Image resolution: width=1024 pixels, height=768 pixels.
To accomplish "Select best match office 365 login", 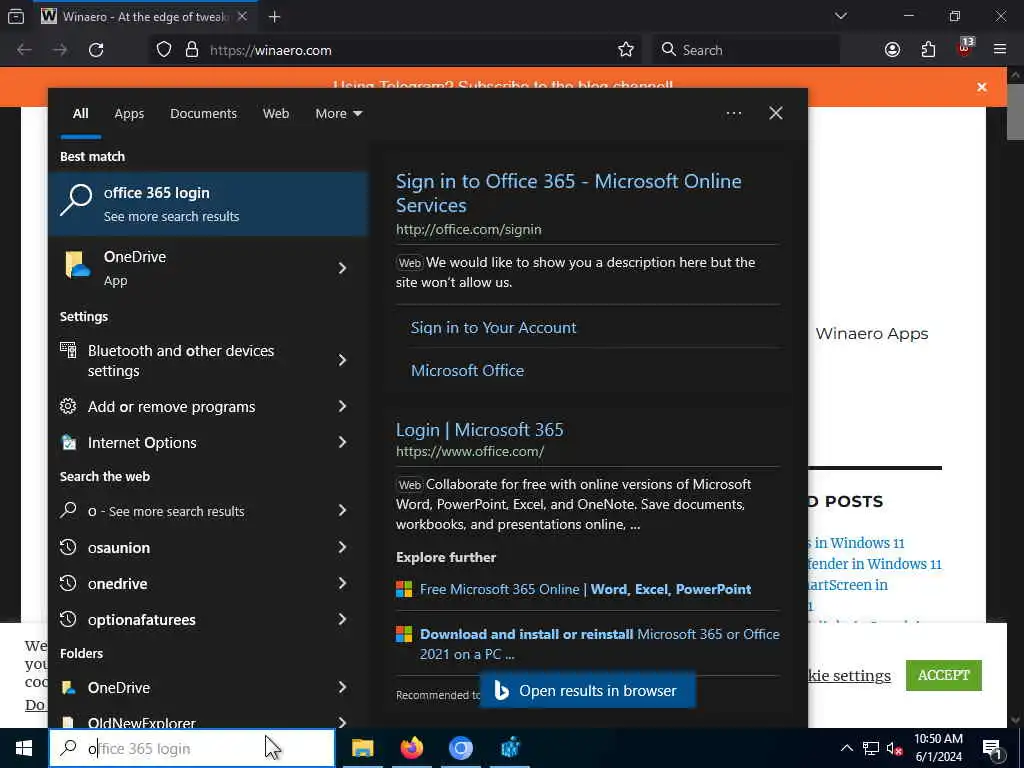I will point(208,204).
